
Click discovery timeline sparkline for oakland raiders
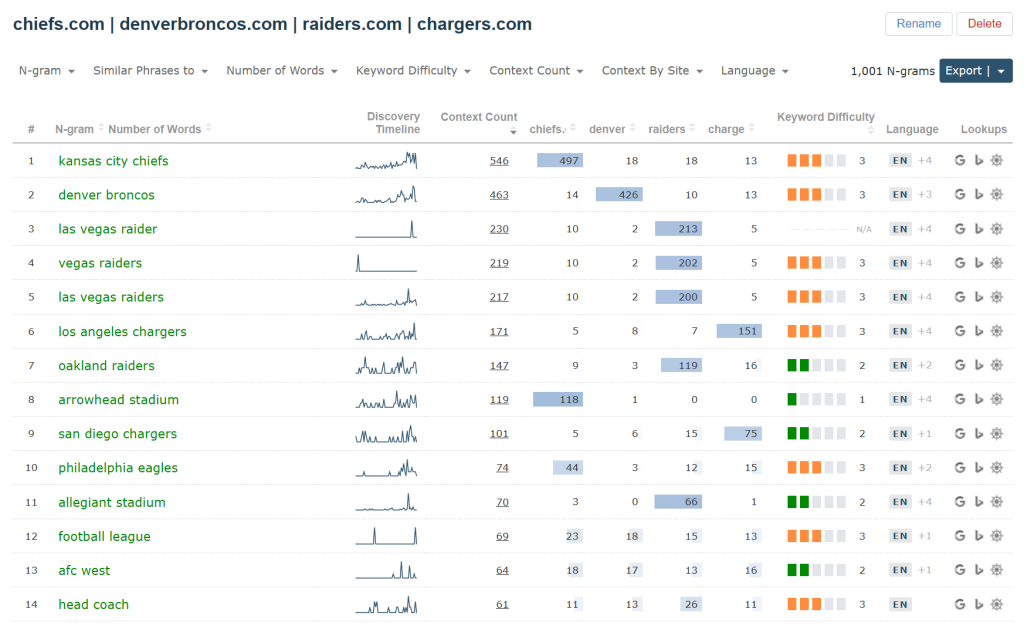coord(386,365)
